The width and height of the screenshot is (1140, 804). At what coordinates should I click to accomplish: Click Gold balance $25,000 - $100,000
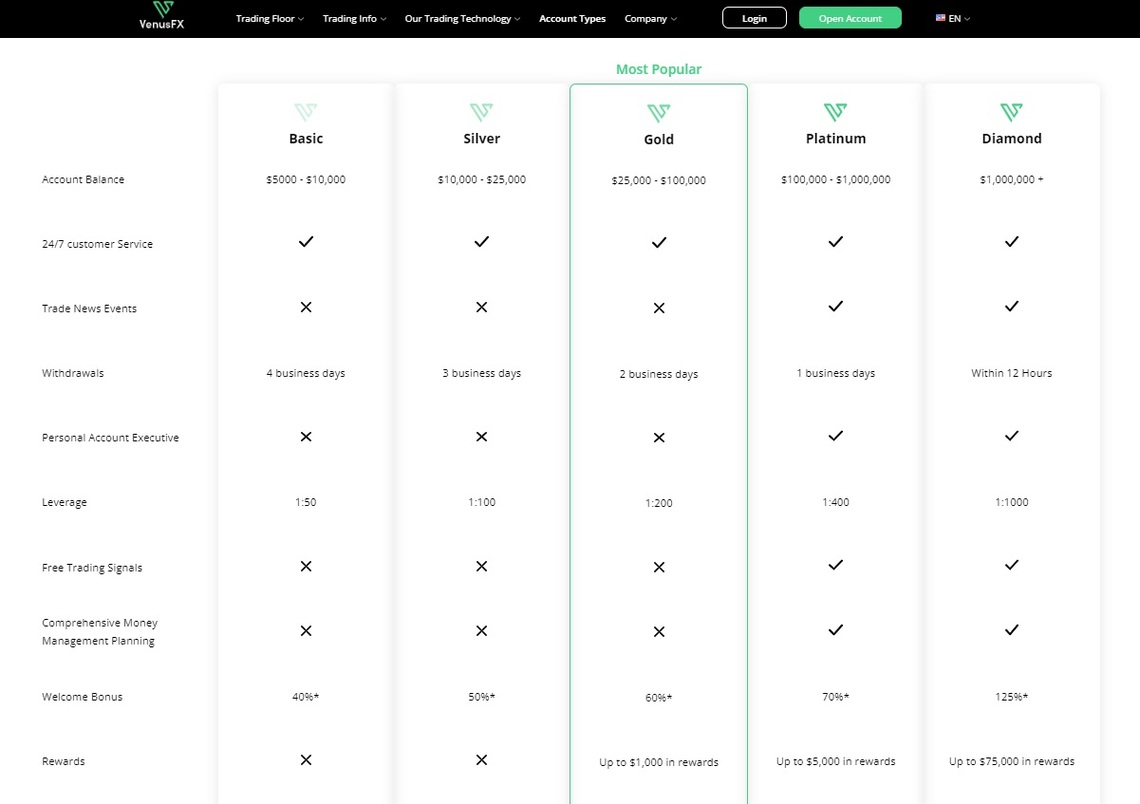(659, 180)
